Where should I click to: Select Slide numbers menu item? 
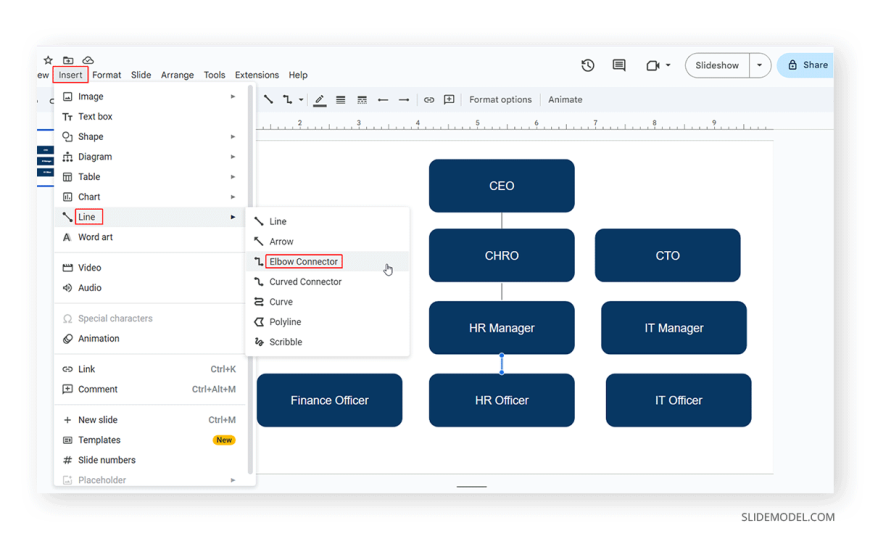[150, 460]
